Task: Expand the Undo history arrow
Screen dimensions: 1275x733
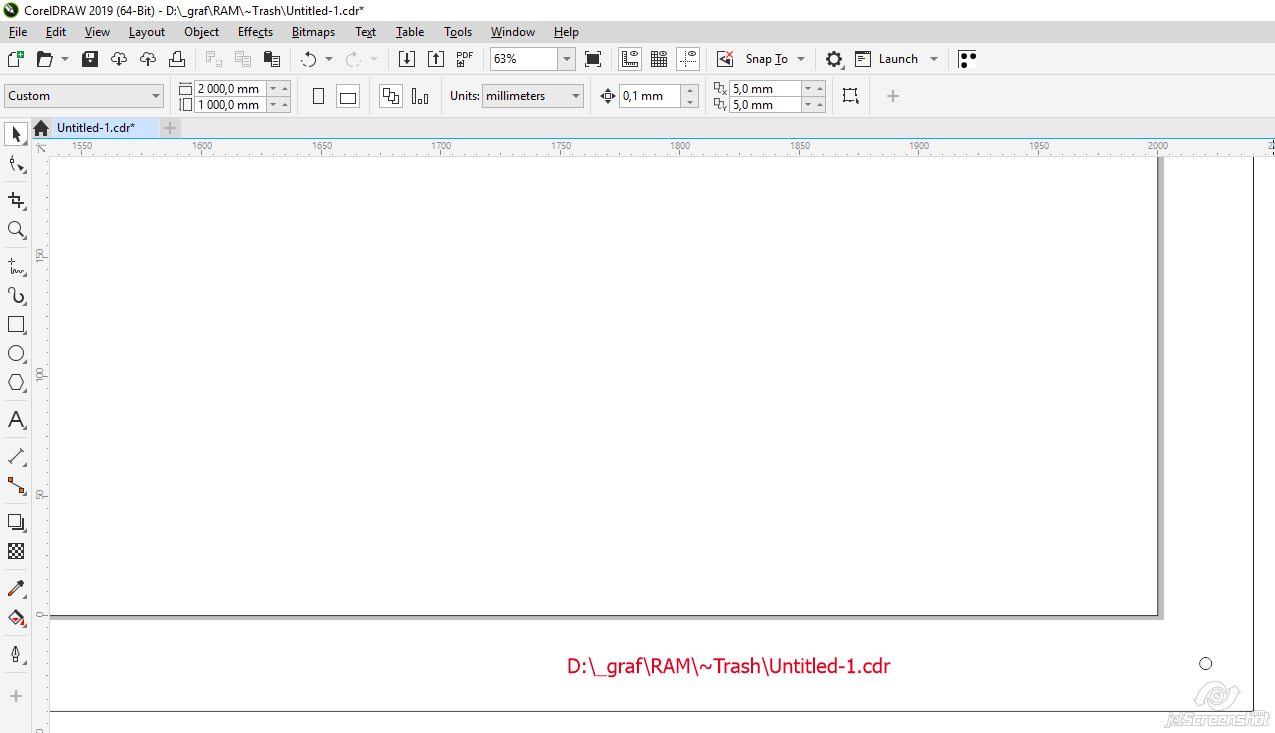Action: tap(329, 59)
